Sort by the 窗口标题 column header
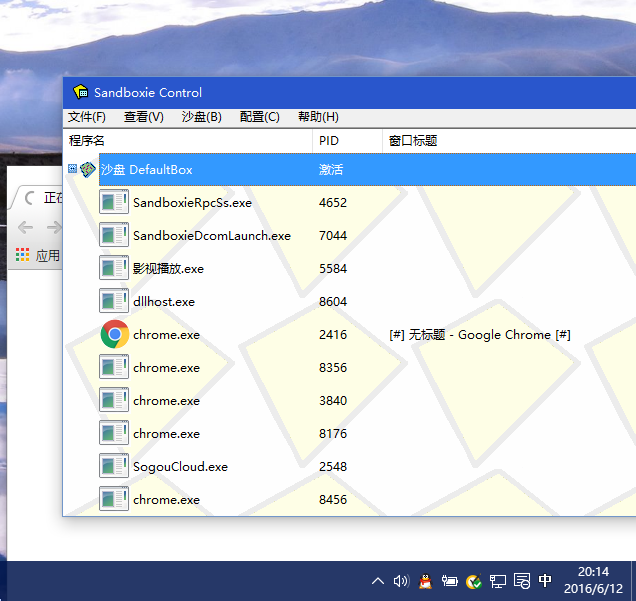 pyautogui.click(x=509, y=141)
